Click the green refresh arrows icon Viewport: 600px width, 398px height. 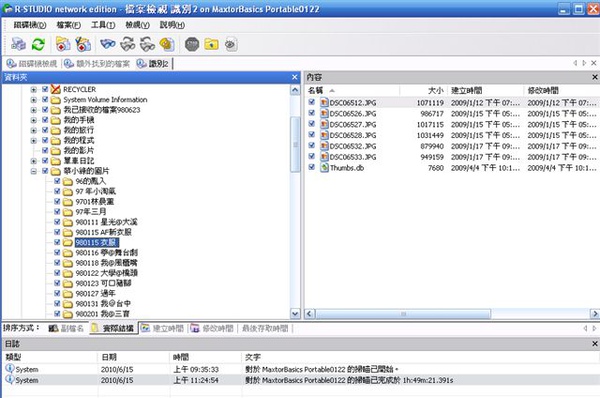(38, 44)
